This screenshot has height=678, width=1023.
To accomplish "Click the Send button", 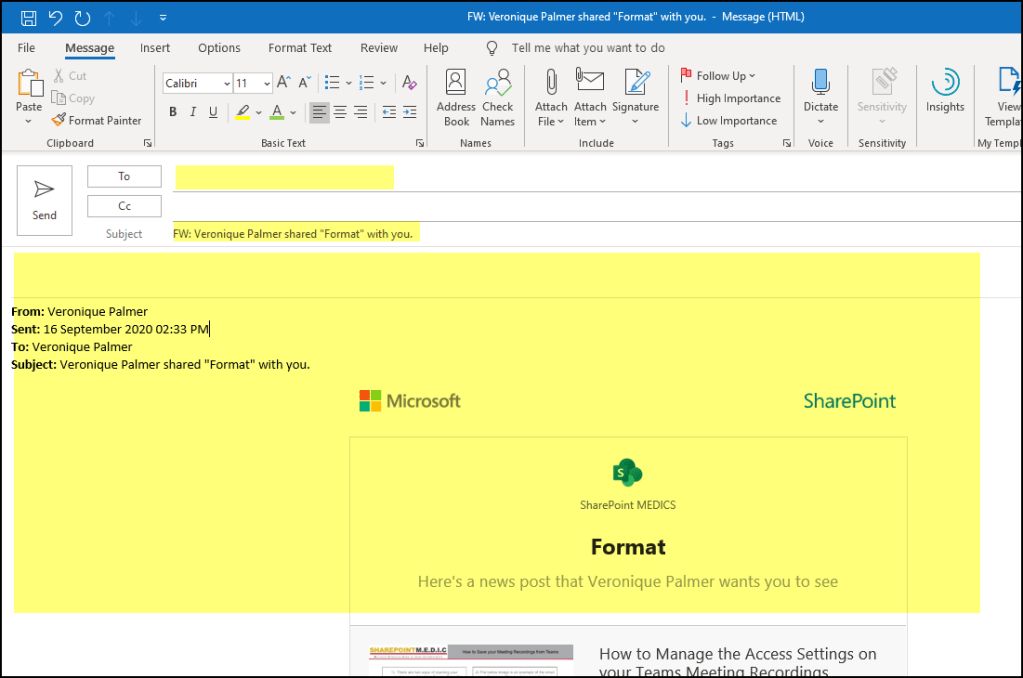I will click(x=44, y=200).
